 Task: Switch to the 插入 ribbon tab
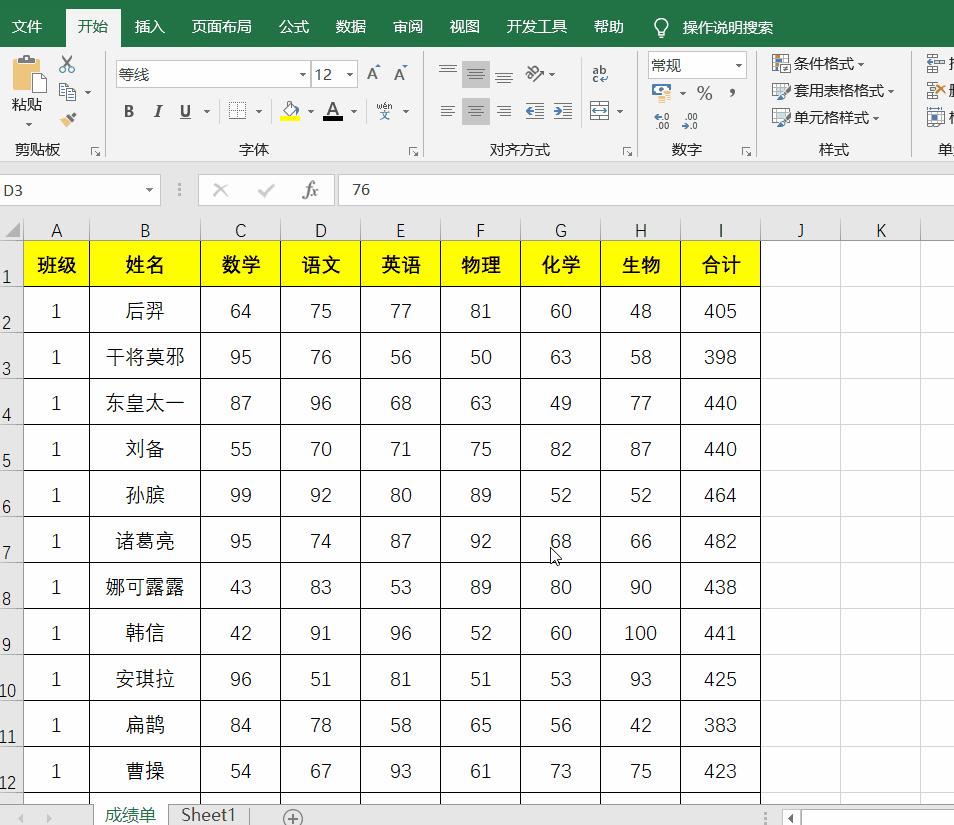(150, 27)
